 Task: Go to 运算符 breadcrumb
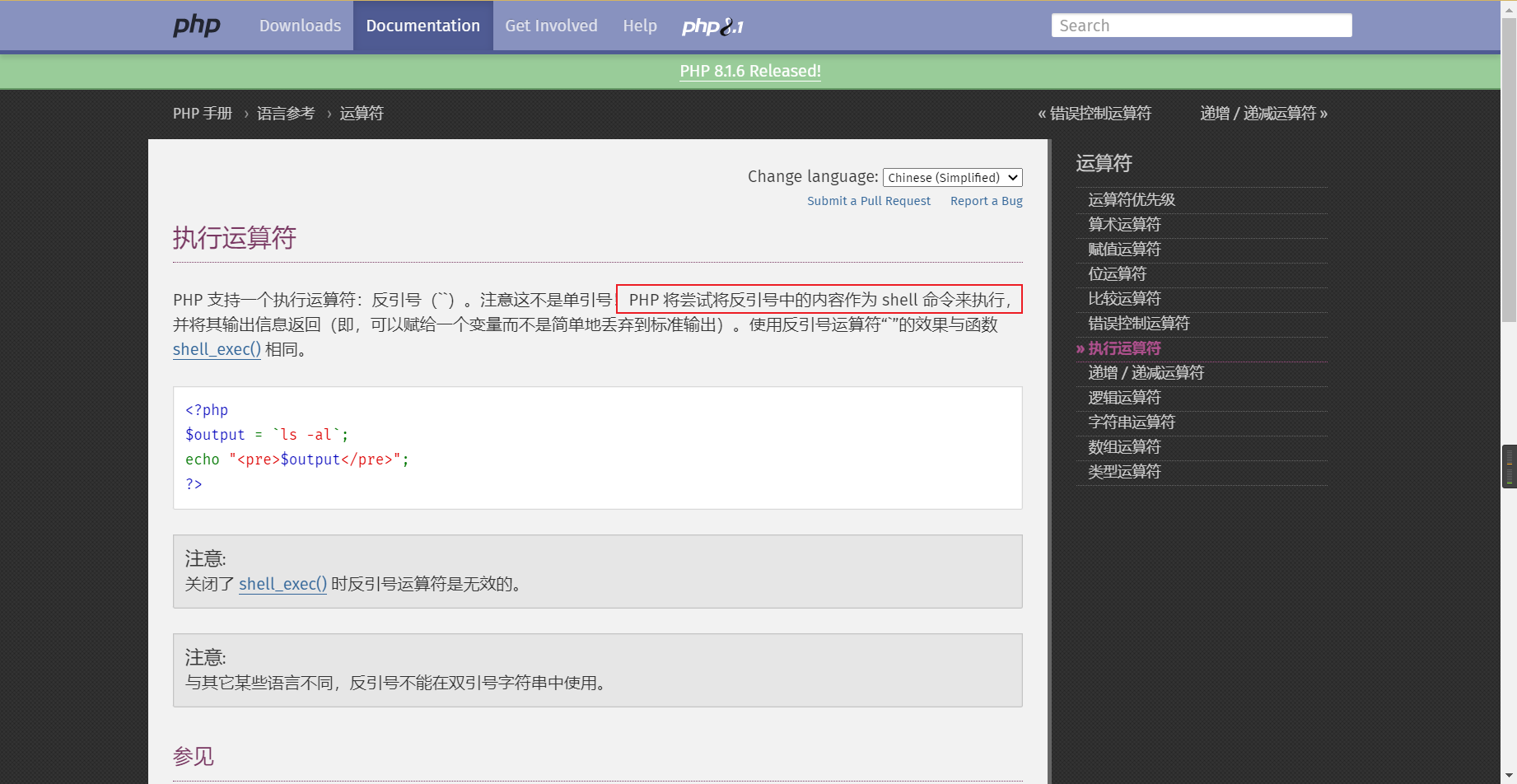362,114
